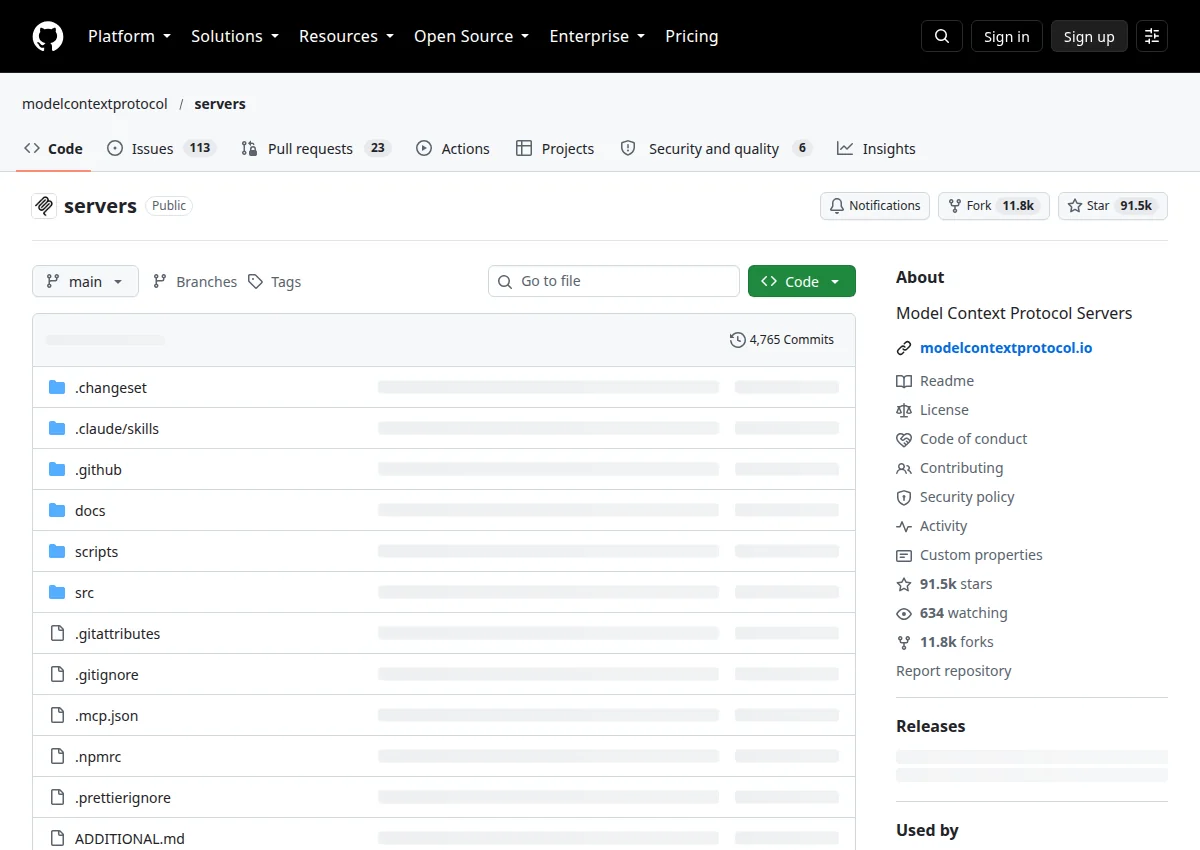Image resolution: width=1200 pixels, height=850 pixels.
Task: Click the .changeset folder icon
Action: (x=57, y=388)
